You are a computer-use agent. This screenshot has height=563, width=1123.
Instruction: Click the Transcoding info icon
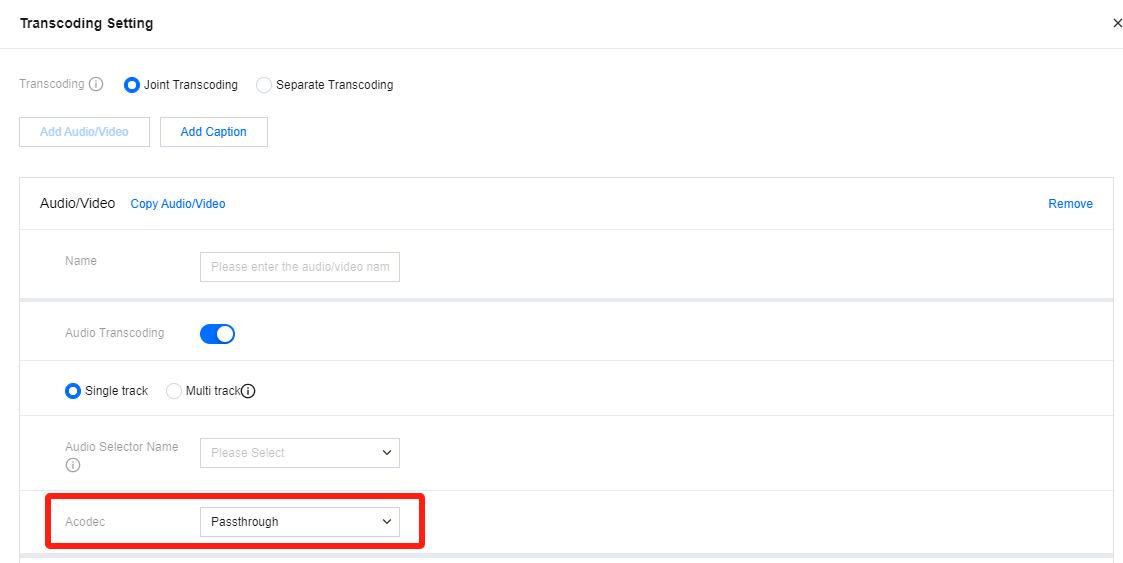click(96, 84)
